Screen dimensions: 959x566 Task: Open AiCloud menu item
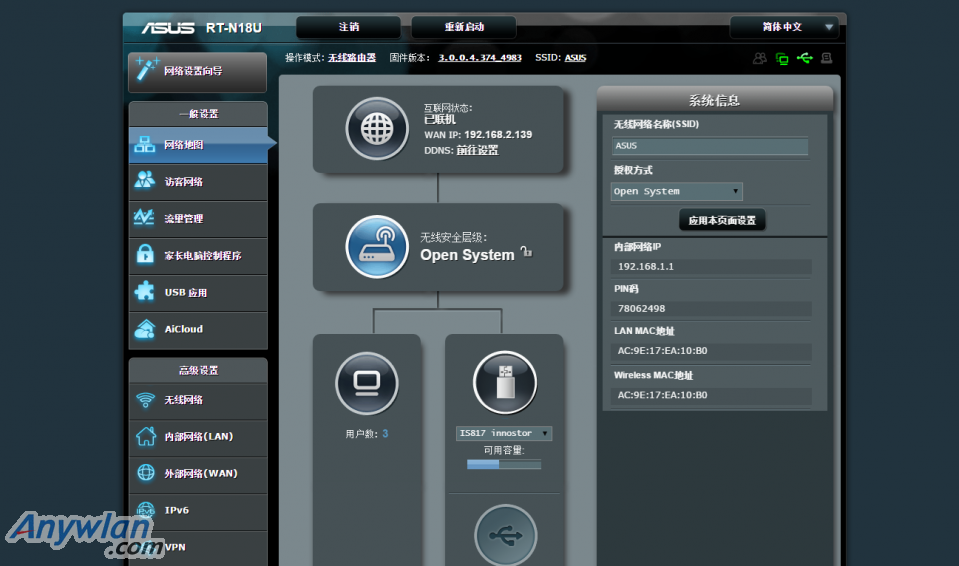pos(198,329)
